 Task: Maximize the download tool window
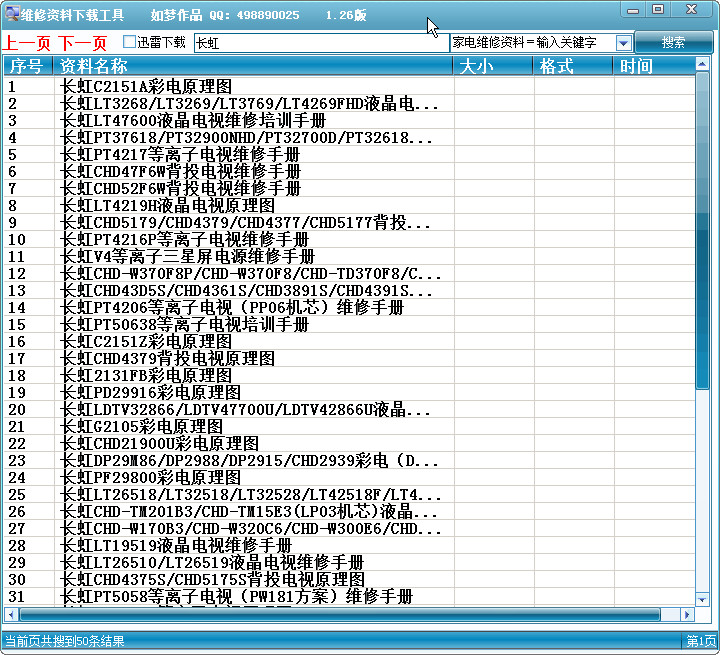[x=658, y=10]
